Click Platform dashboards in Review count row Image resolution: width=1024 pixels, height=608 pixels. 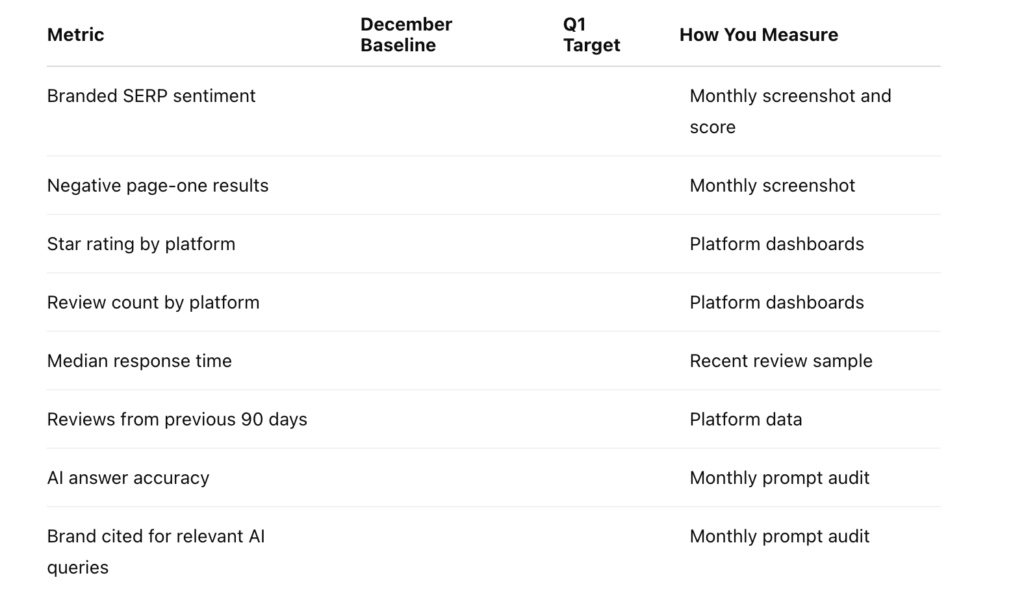tap(776, 302)
